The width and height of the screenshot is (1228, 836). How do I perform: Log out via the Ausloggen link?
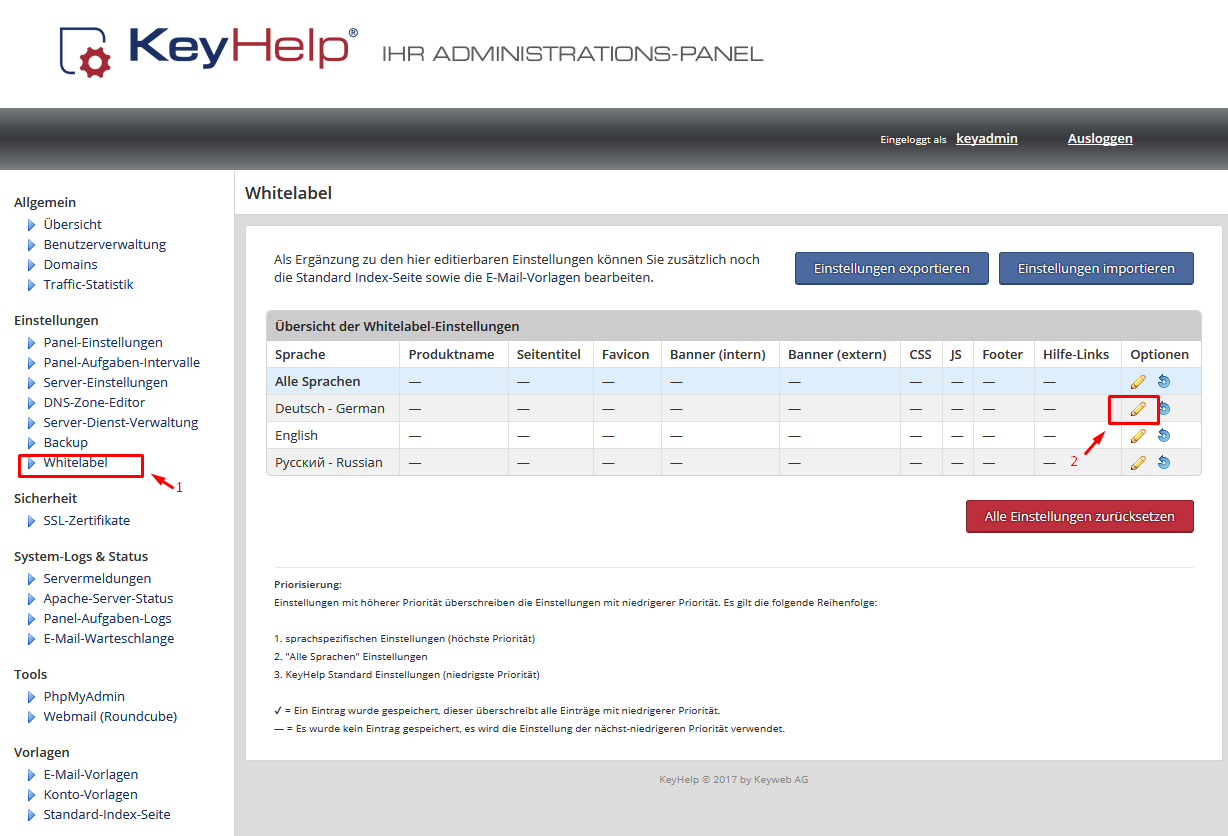point(1100,139)
